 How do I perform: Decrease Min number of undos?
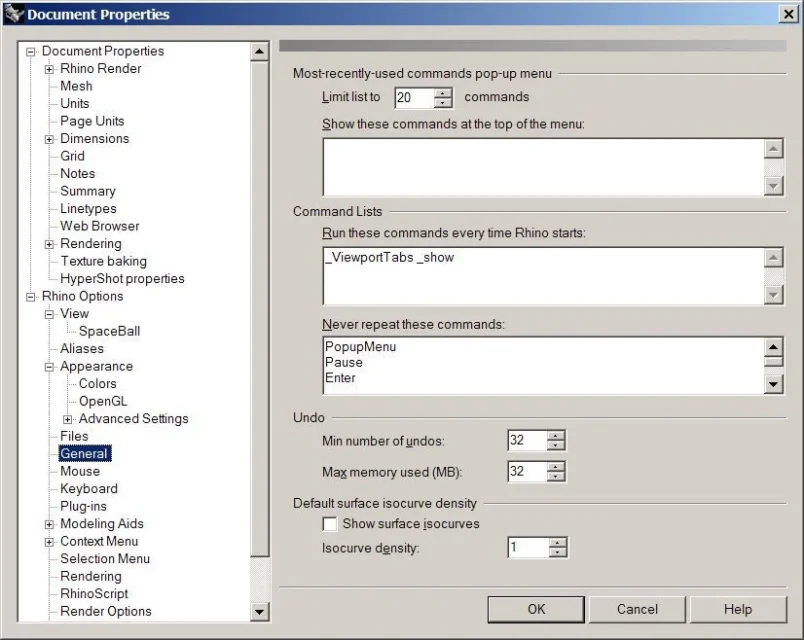click(x=556, y=445)
